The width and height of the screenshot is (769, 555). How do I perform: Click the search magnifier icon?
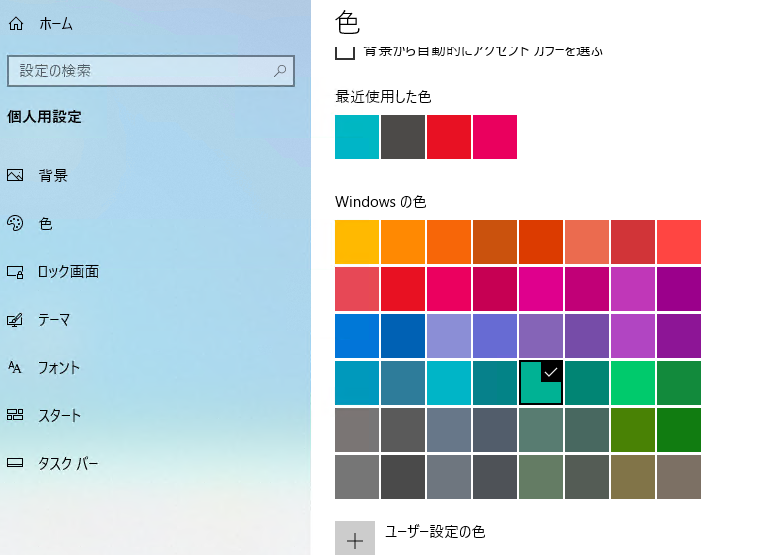point(280,71)
